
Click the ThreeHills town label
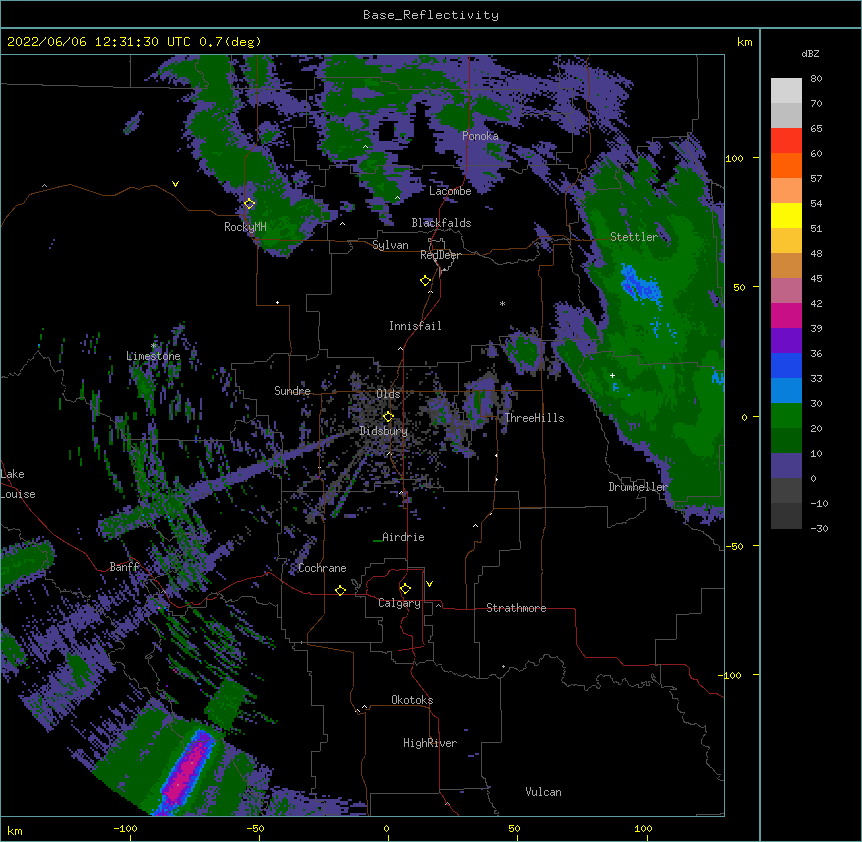534,418
